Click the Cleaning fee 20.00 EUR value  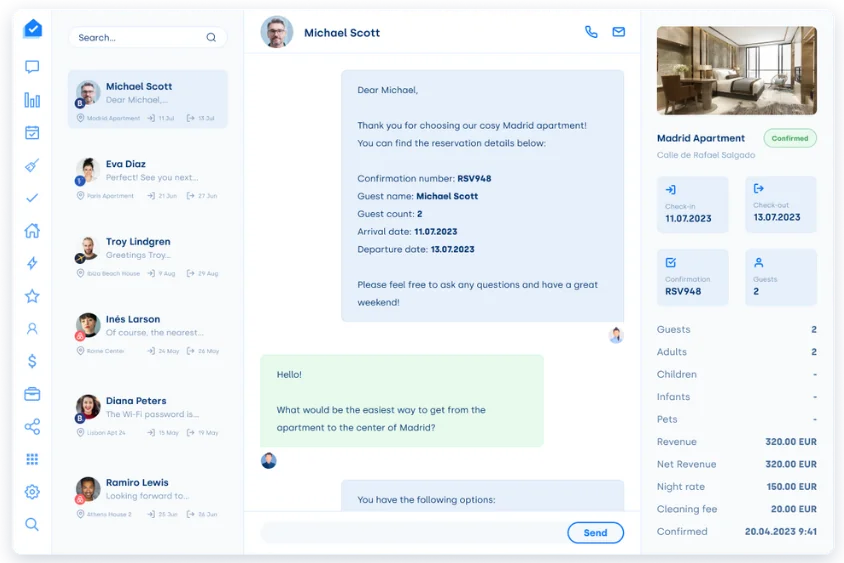click(x=793, y=509)
